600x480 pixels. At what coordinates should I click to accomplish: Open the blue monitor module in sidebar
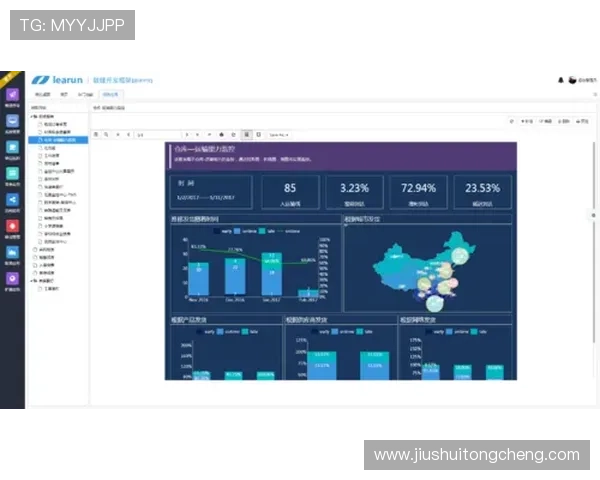[12, 121]
